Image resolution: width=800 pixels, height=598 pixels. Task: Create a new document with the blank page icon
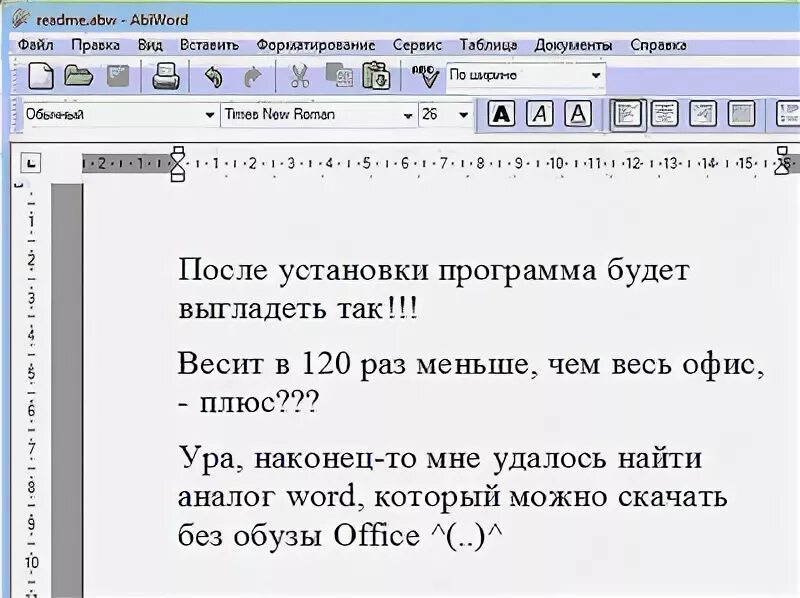pyautogui.click(x=40, y=76)
